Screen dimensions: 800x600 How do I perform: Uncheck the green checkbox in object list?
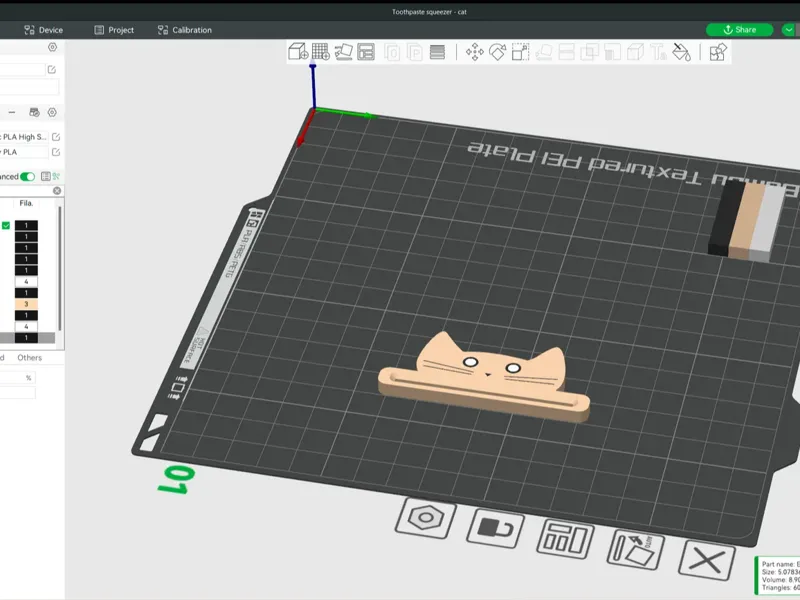tap(6, 225)
